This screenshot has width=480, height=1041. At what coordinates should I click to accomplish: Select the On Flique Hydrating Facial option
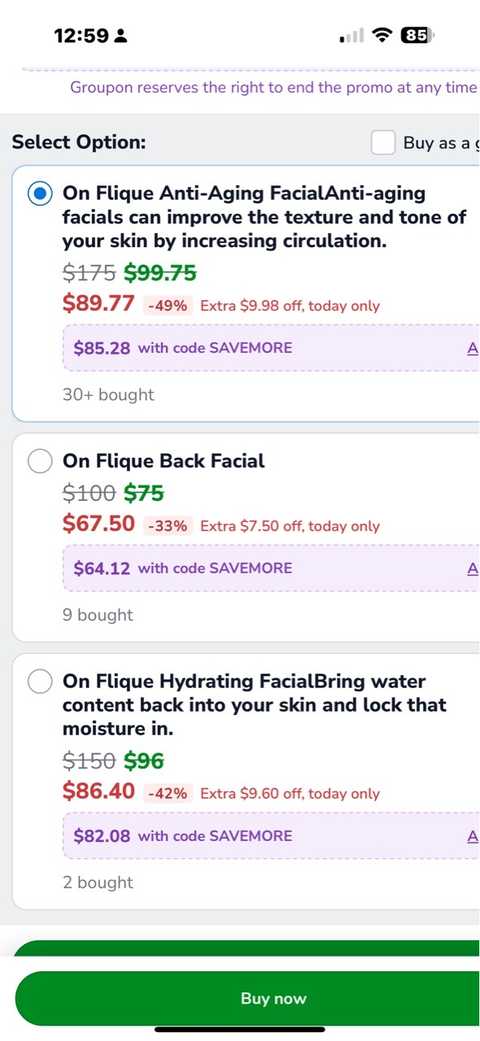tap(40, 682)
